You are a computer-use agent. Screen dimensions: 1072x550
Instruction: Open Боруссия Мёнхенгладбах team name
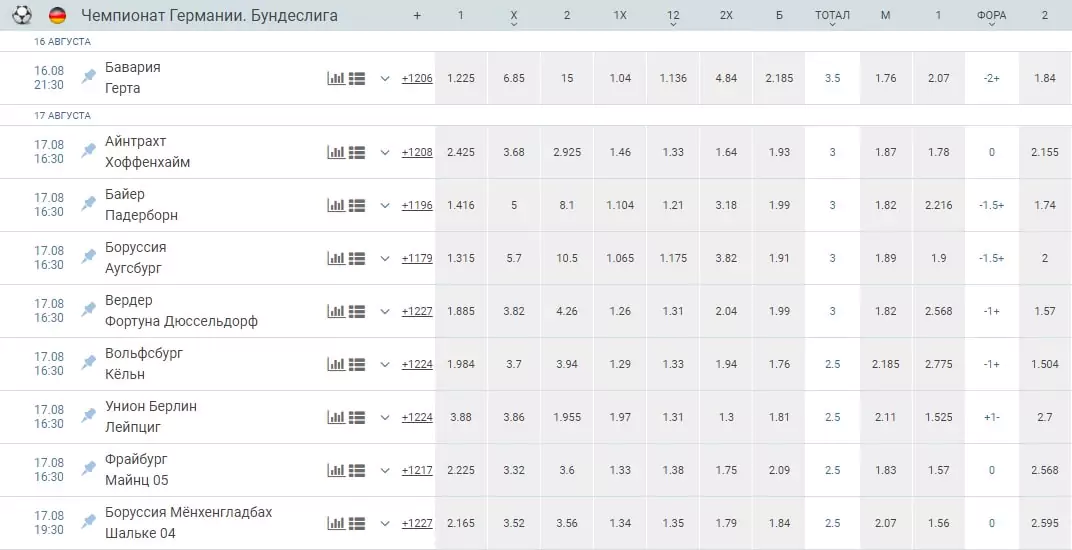[x=189, y=512]
